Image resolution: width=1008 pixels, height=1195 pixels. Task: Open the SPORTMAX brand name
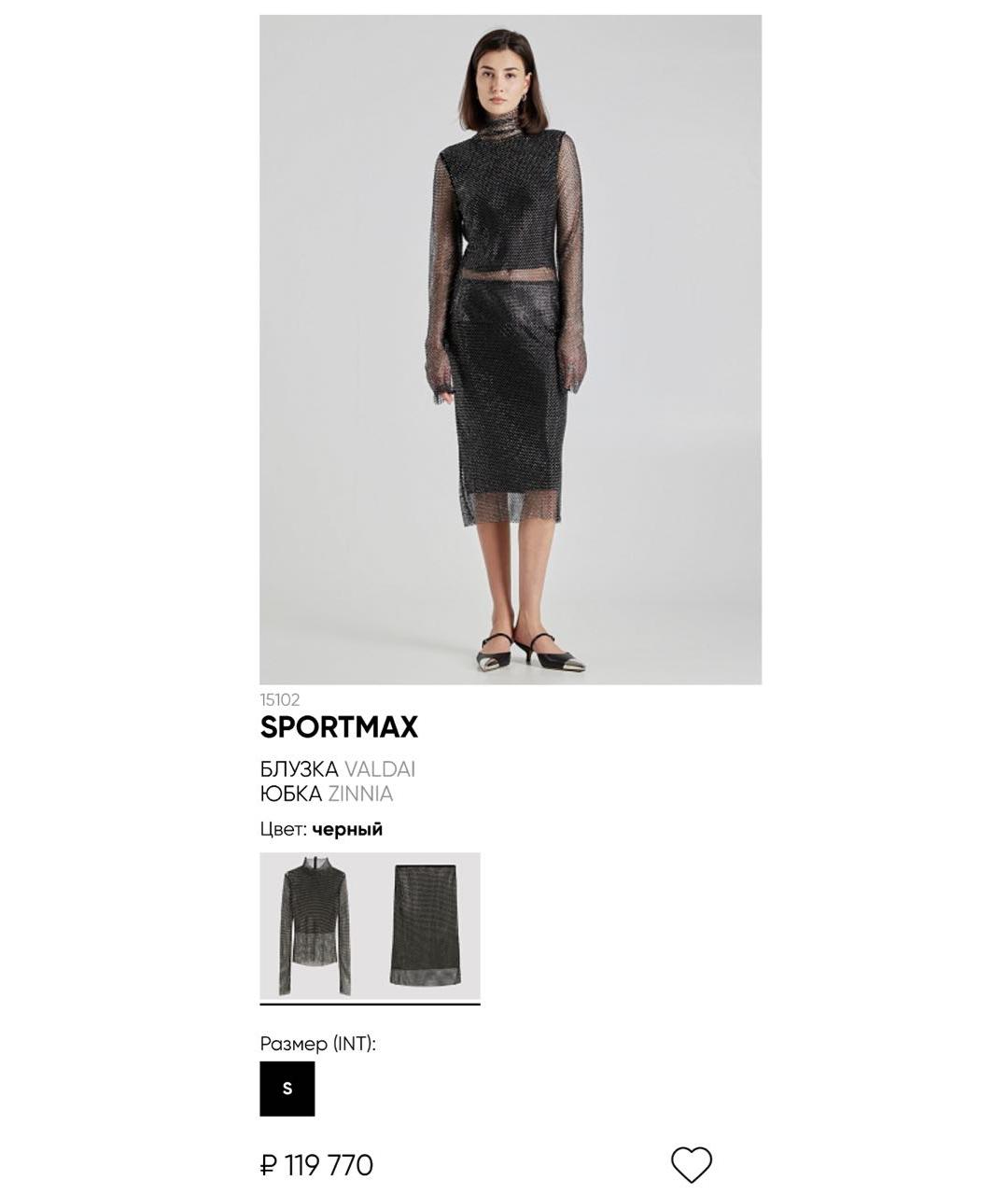click(339, 726)
